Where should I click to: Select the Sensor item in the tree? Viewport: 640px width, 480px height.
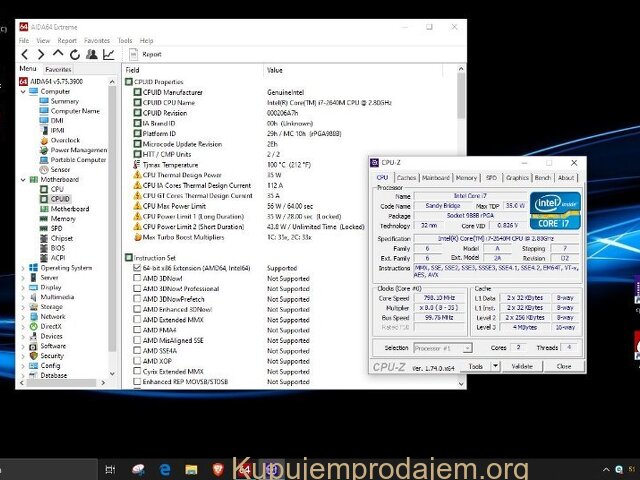(x=60, y=169)
